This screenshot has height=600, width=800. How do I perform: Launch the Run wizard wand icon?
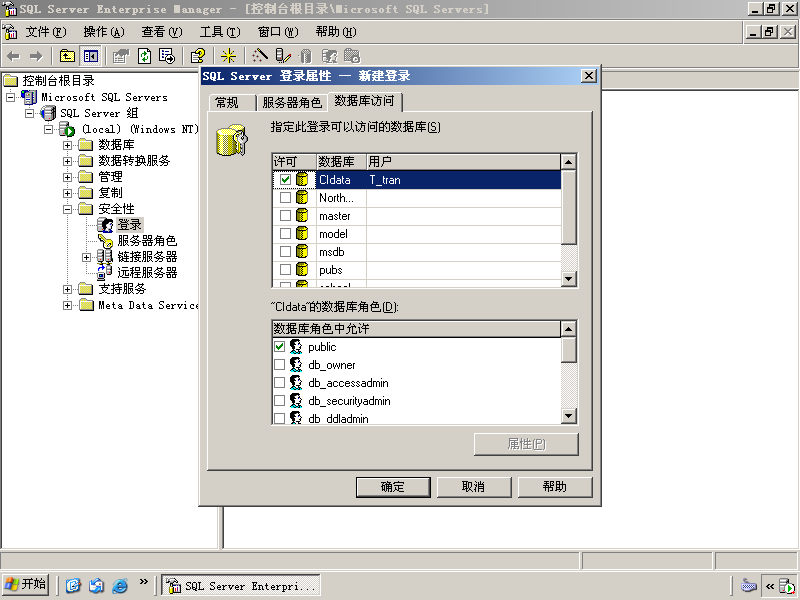[x=260, y=56]
